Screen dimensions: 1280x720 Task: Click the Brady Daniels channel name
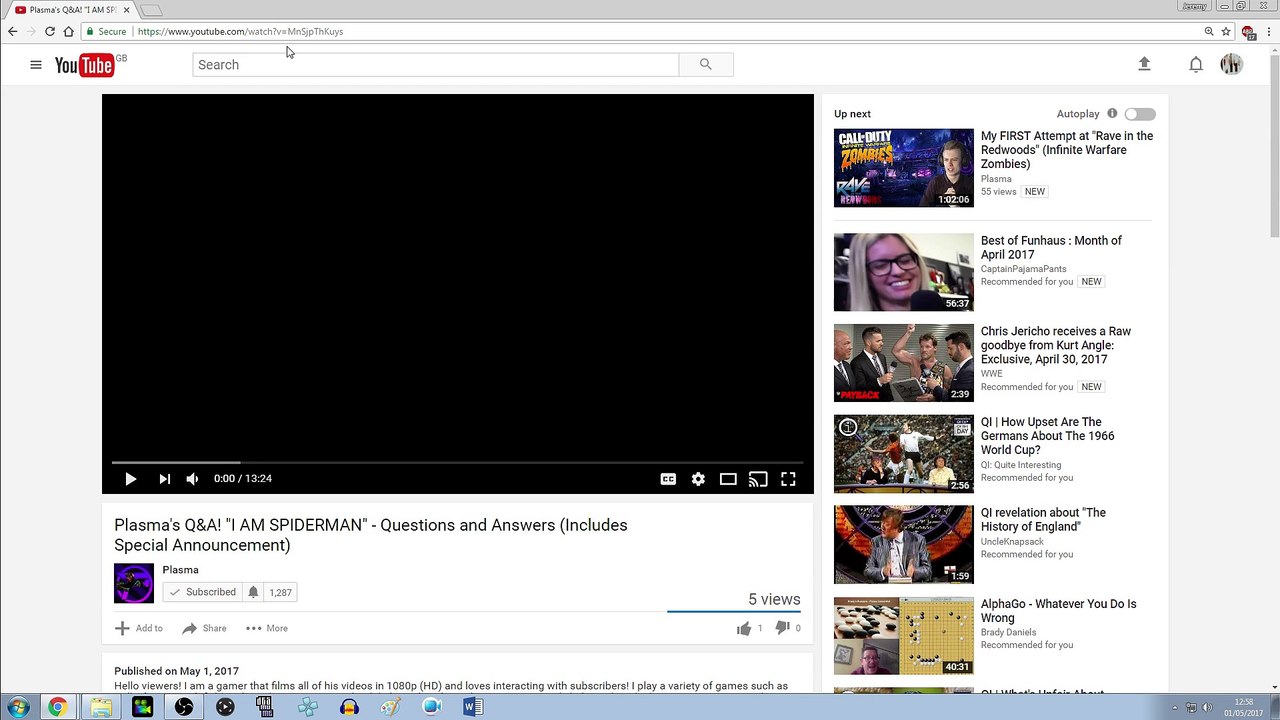1008,633
